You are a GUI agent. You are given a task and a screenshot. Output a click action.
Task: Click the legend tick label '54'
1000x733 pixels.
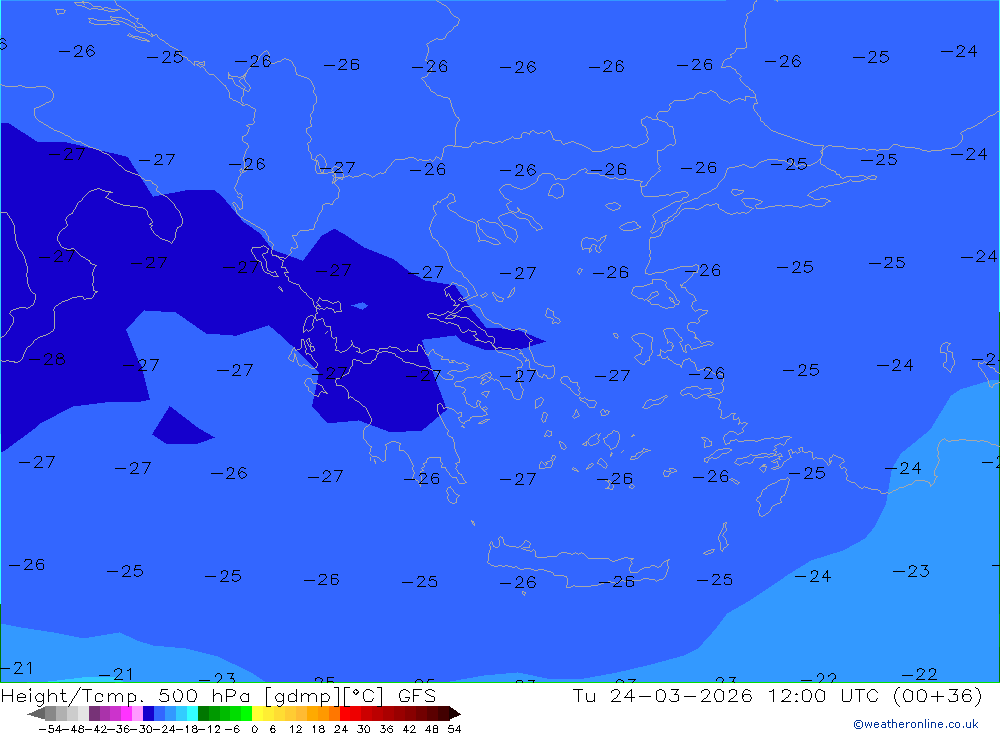click(454, 729)
